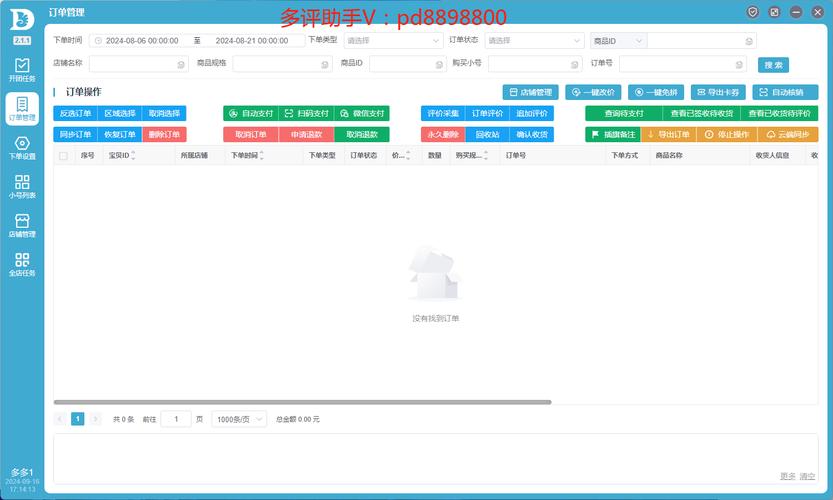Click the 区域选择 button
The width and height of the screenshot is (833, 500).
120,113
